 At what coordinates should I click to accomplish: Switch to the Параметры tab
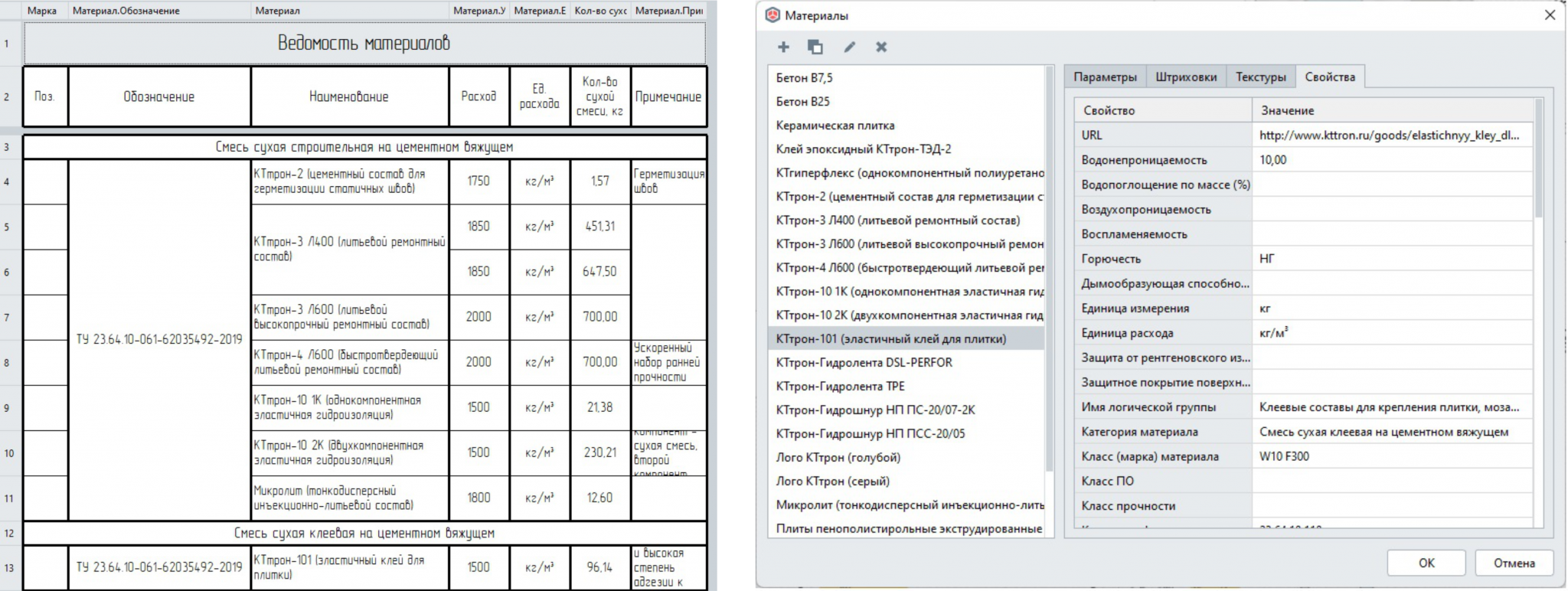click(1105, 77)
